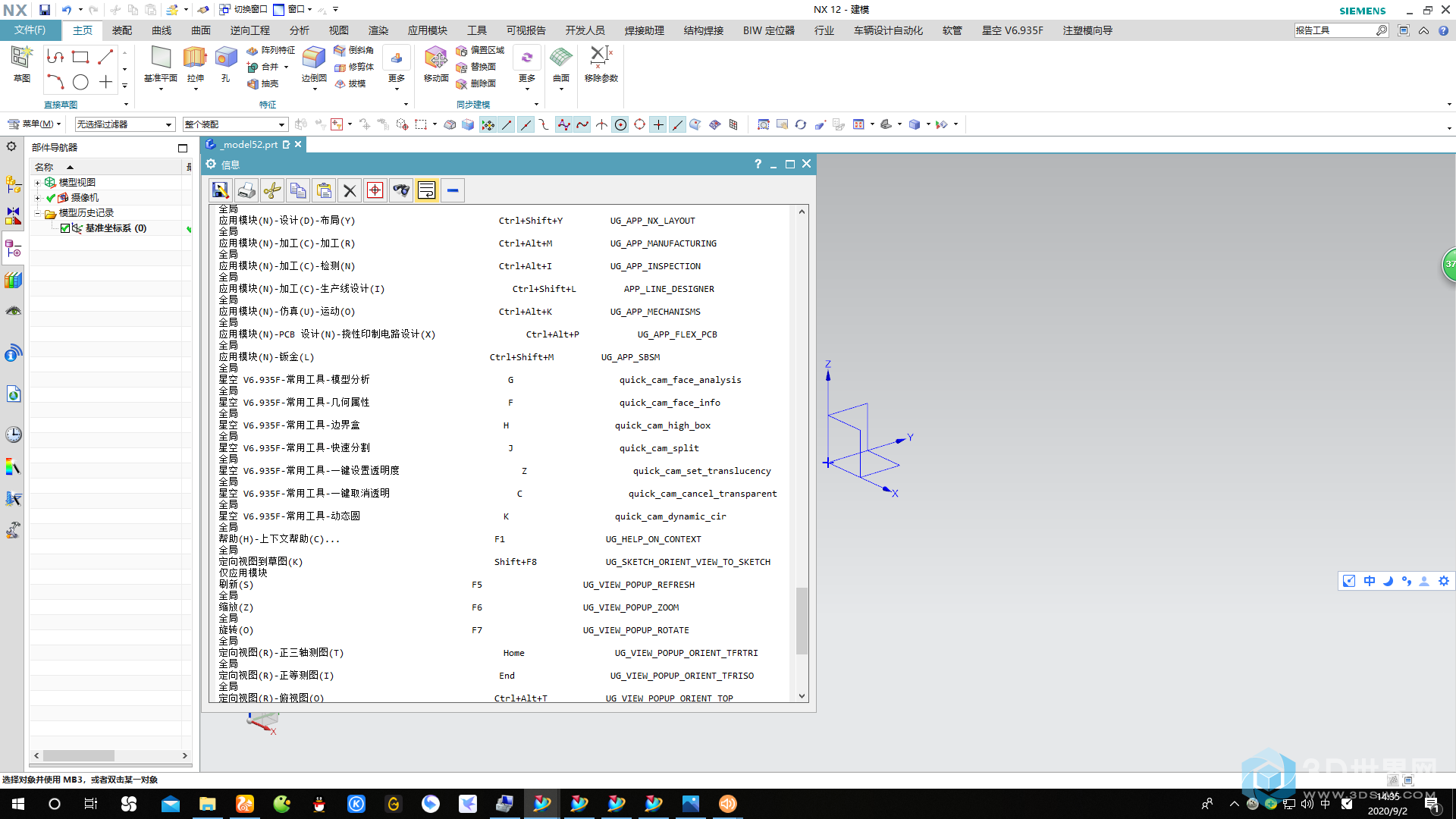The width and height of the screenshot is (1456, 819).
Task: Expand the 模型视图 tree node
Action: coord(37,183)
